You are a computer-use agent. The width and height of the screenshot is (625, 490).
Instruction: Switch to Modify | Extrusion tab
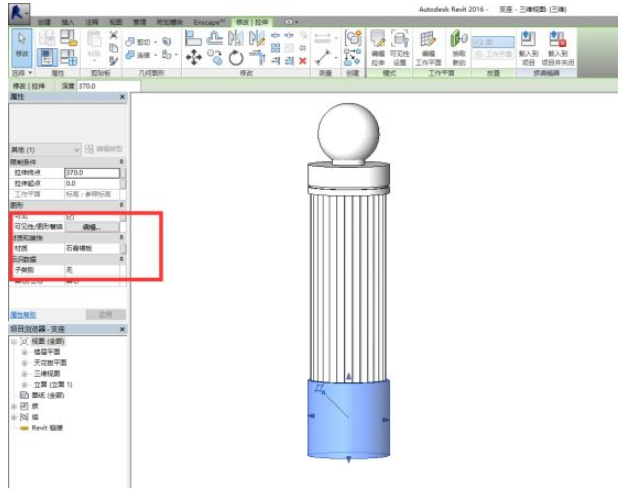(x=252, y=22)
